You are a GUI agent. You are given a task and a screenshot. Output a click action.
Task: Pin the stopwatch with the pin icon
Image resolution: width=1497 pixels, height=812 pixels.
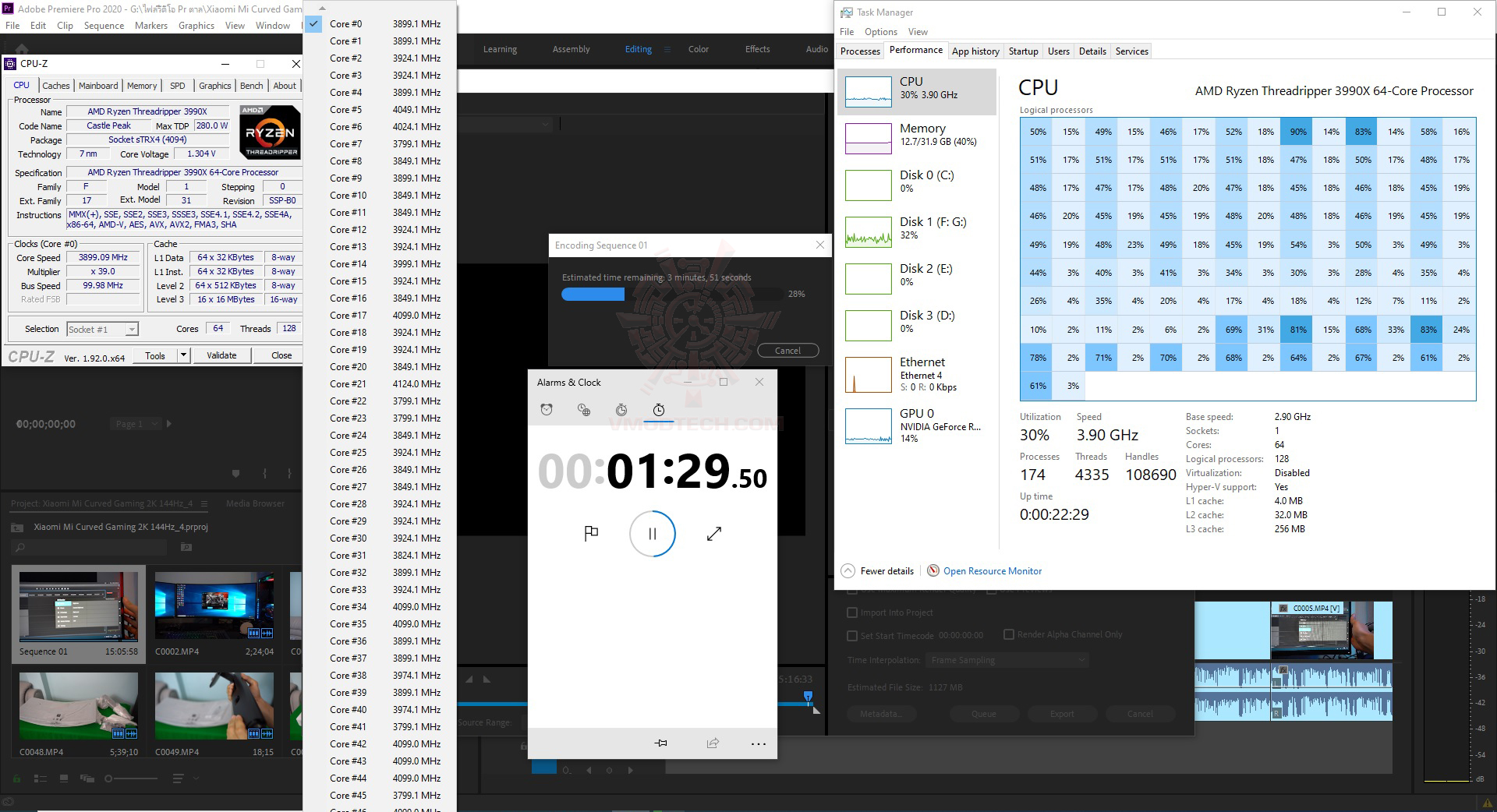tap(661, 743)
